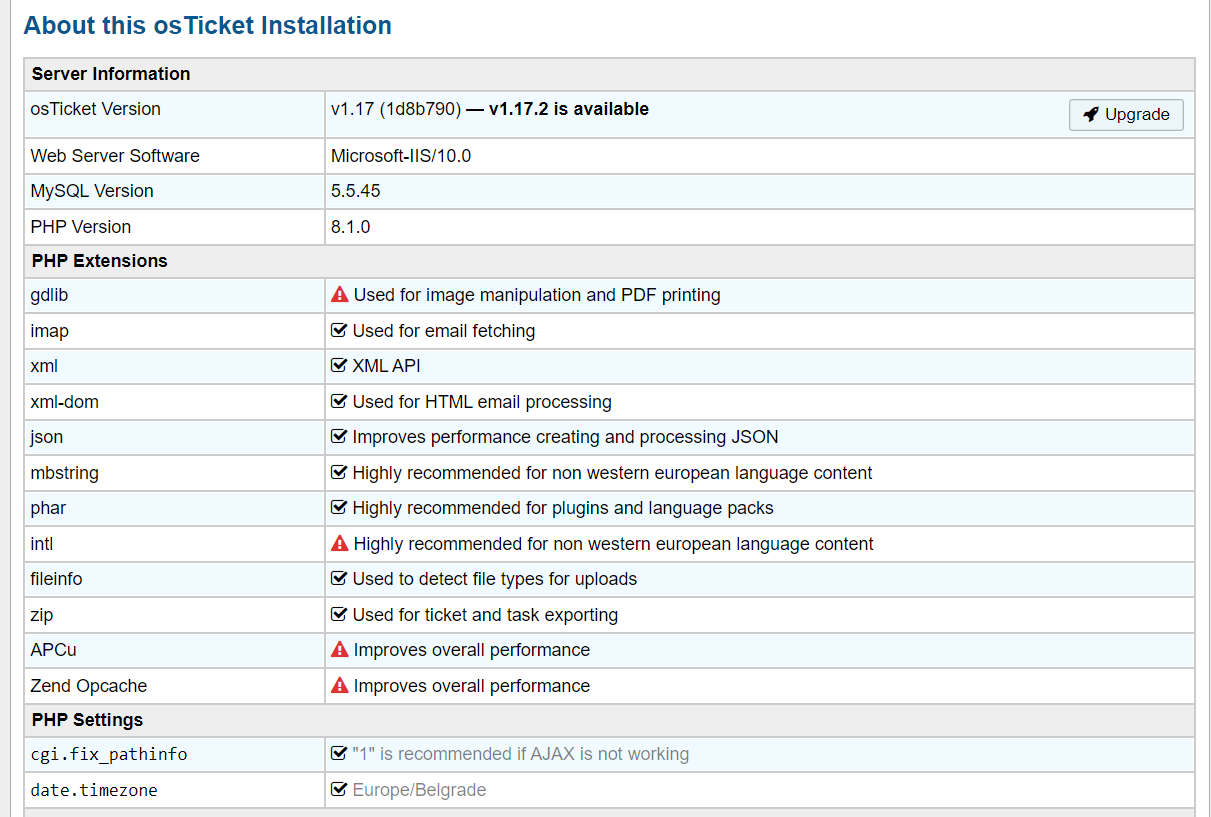This screenshot has height=817, width=1211.
Task: Click the PHP Settings section header
Action: tap(87, 720)
